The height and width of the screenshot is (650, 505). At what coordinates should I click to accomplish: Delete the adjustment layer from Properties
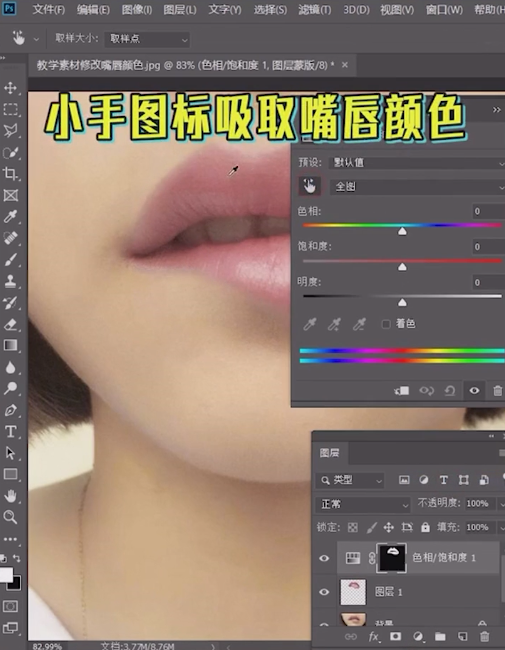(498, 390)
